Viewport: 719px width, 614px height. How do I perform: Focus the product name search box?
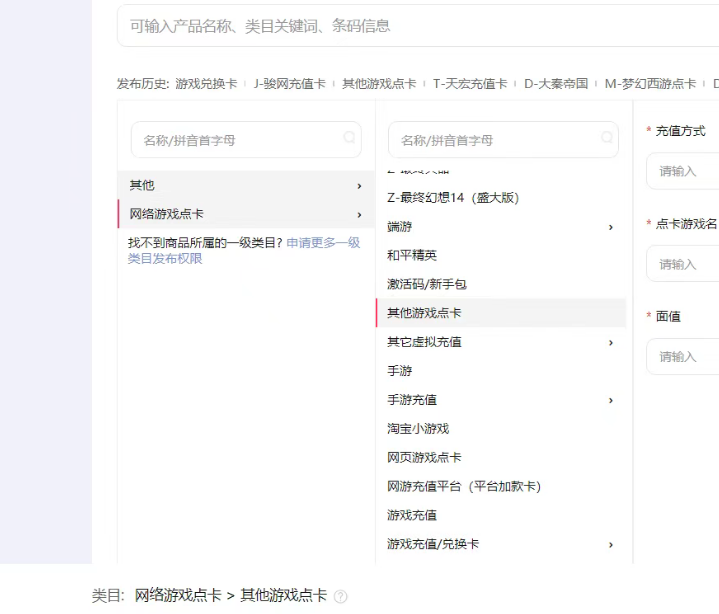pos(420,26)
